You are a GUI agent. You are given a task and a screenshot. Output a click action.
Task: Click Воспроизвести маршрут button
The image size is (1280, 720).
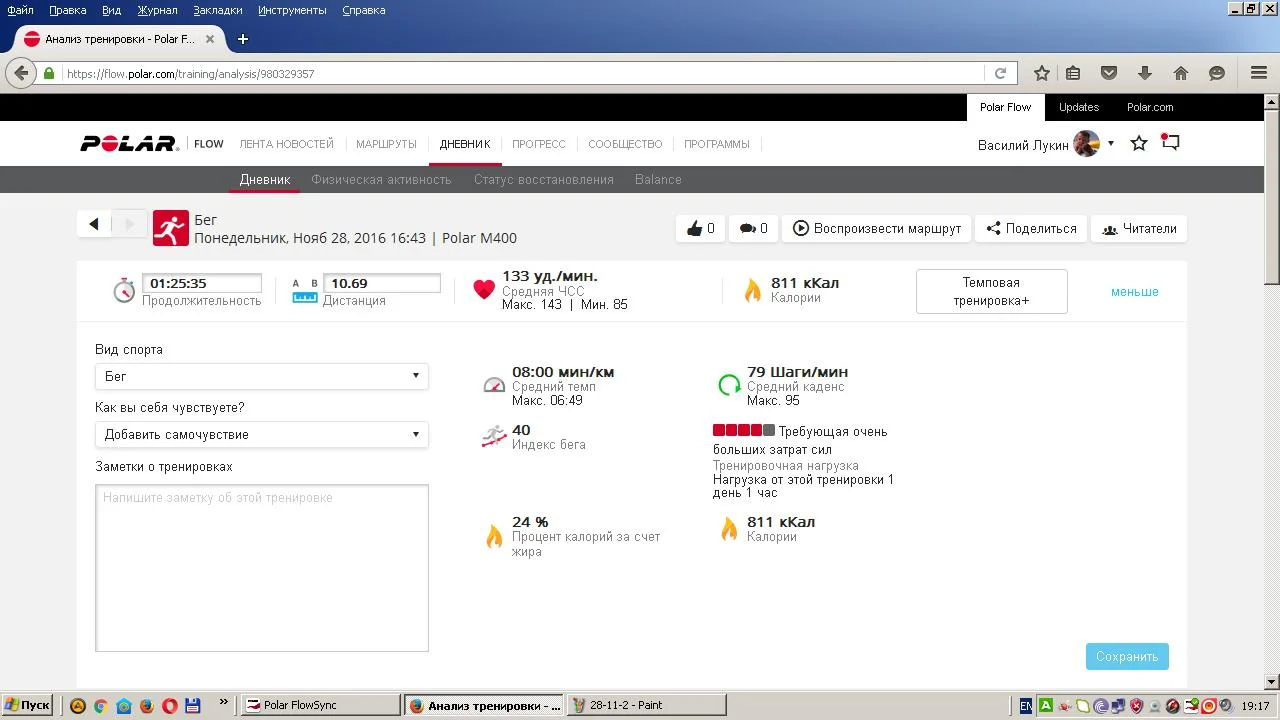[x=877, y=229]
